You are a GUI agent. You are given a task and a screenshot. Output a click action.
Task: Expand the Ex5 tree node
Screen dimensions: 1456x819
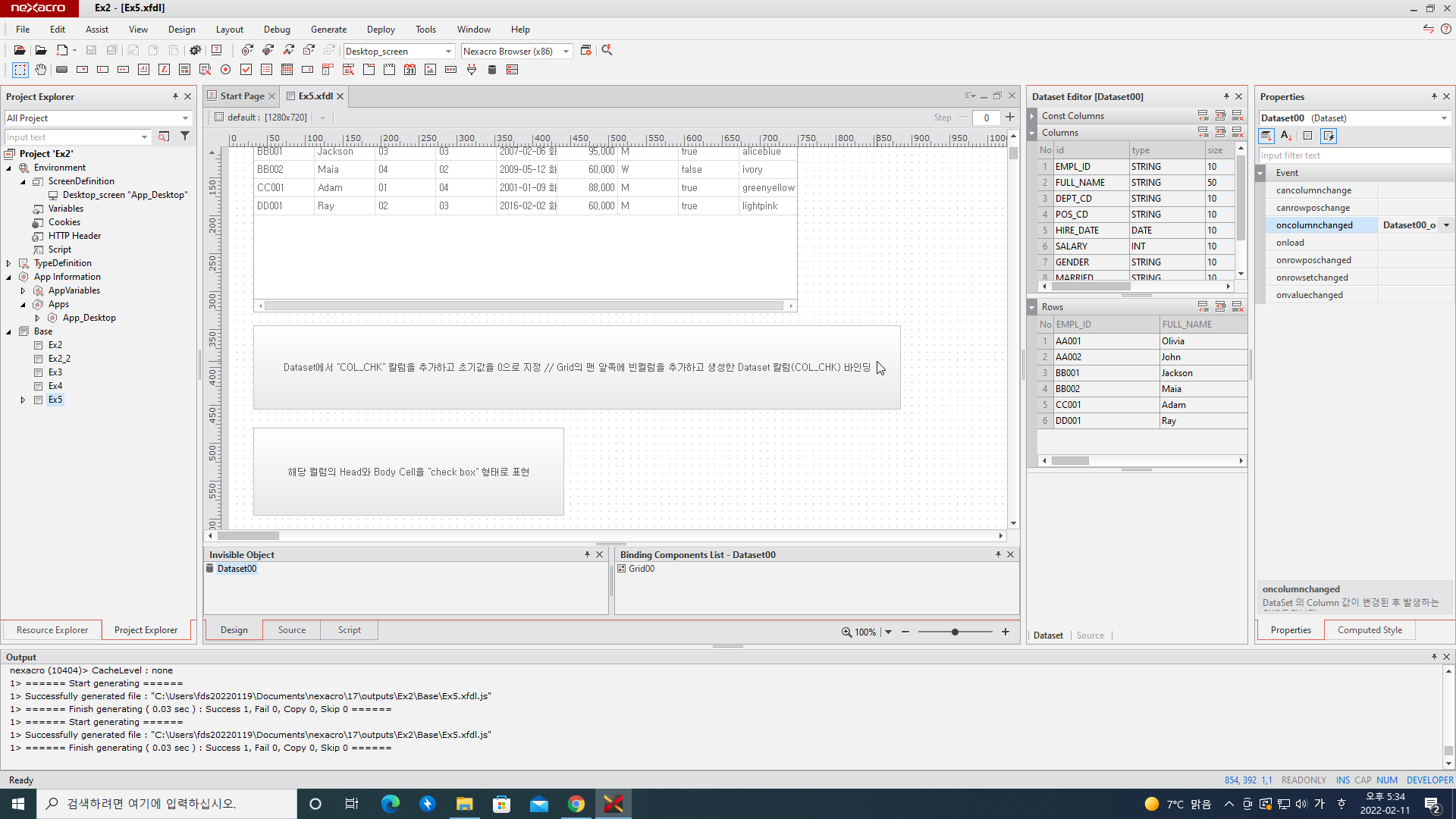[23, 400]
